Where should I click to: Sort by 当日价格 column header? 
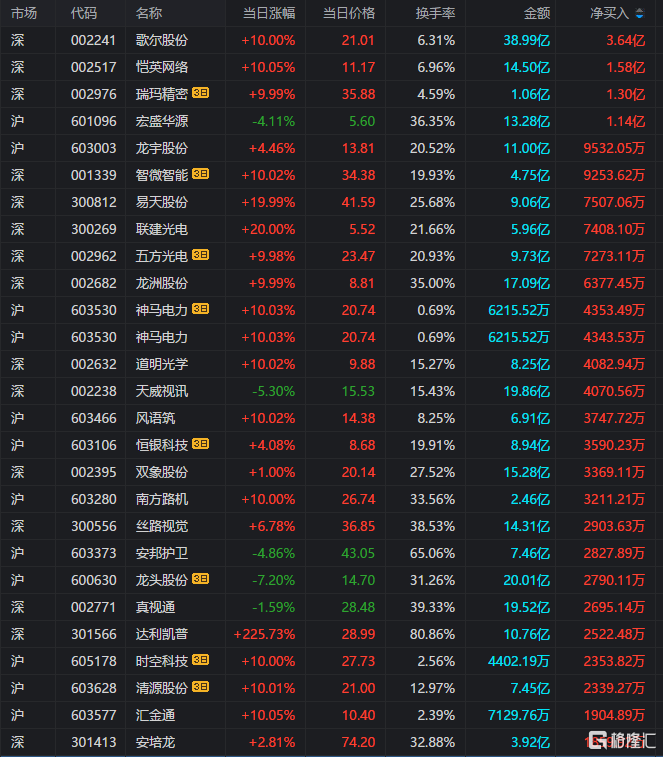[x=349, y=14]
